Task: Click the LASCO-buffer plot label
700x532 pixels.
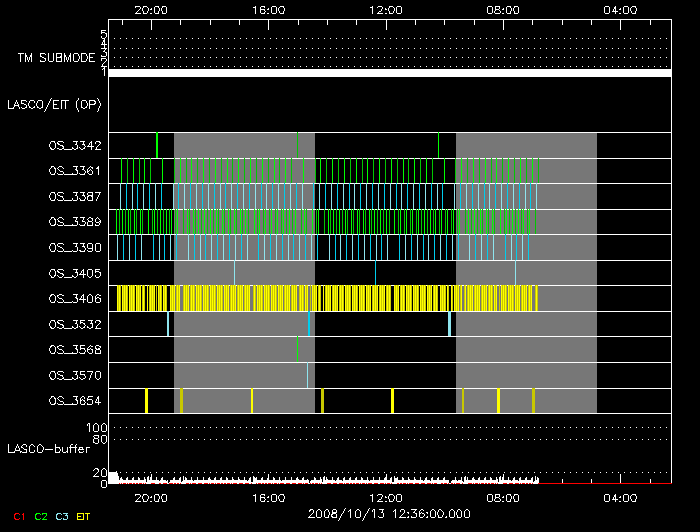Action: point(49,449)
